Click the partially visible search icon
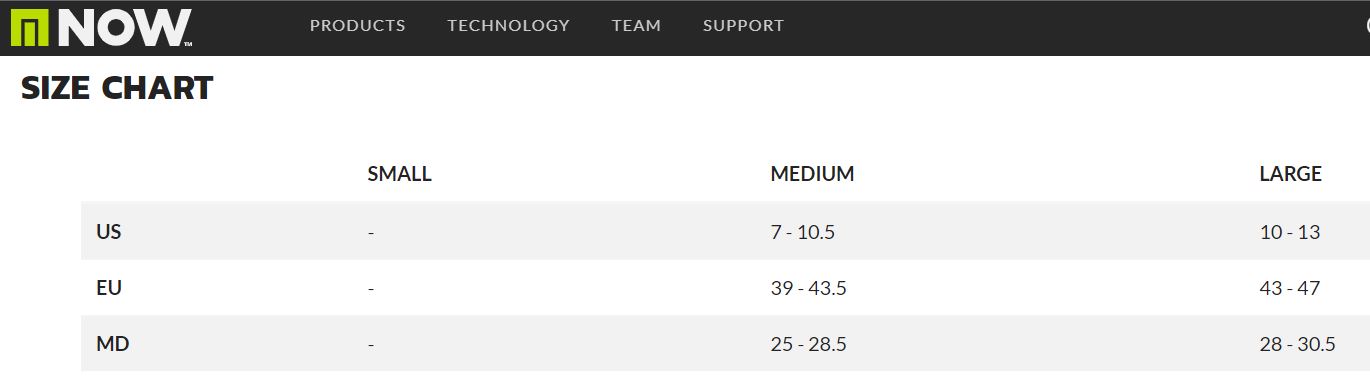The width and height of the screenshot is (1370, 391). pos(1366,26)
